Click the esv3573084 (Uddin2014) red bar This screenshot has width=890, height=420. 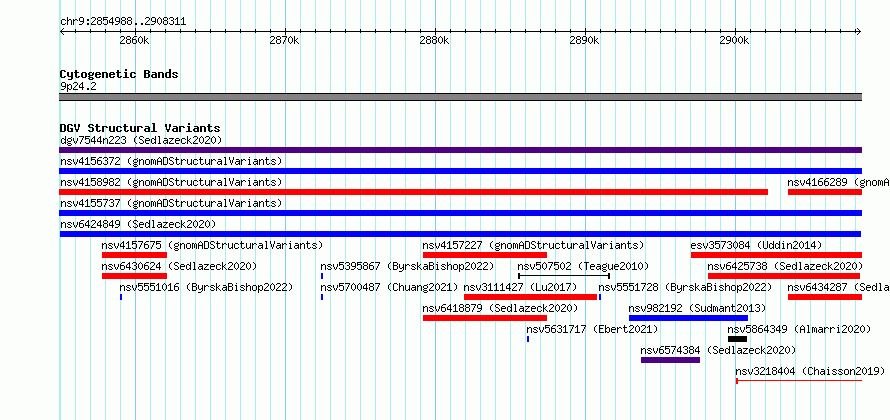[x=776, y=255]
